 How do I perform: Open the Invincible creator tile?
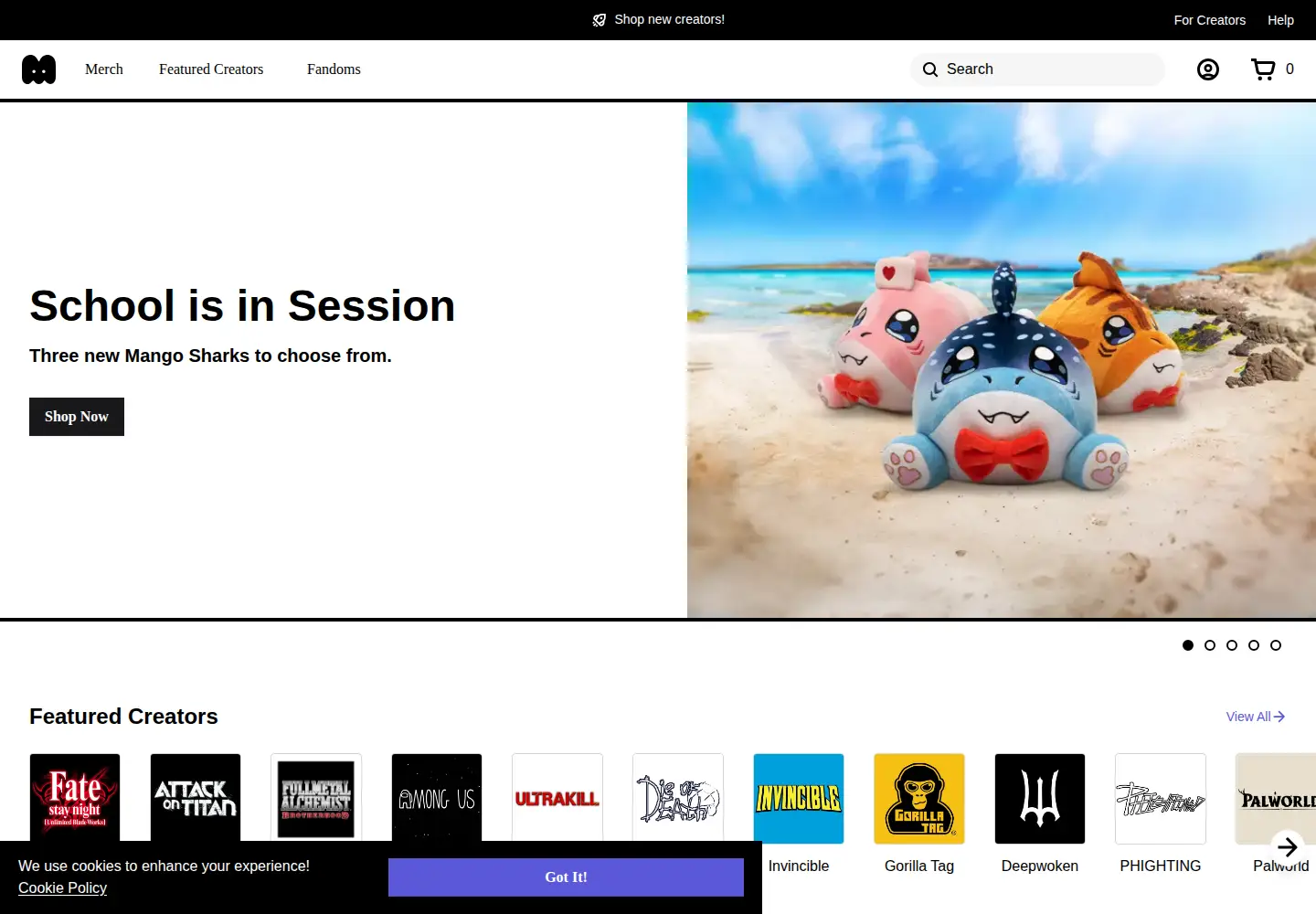coord(799,799)
